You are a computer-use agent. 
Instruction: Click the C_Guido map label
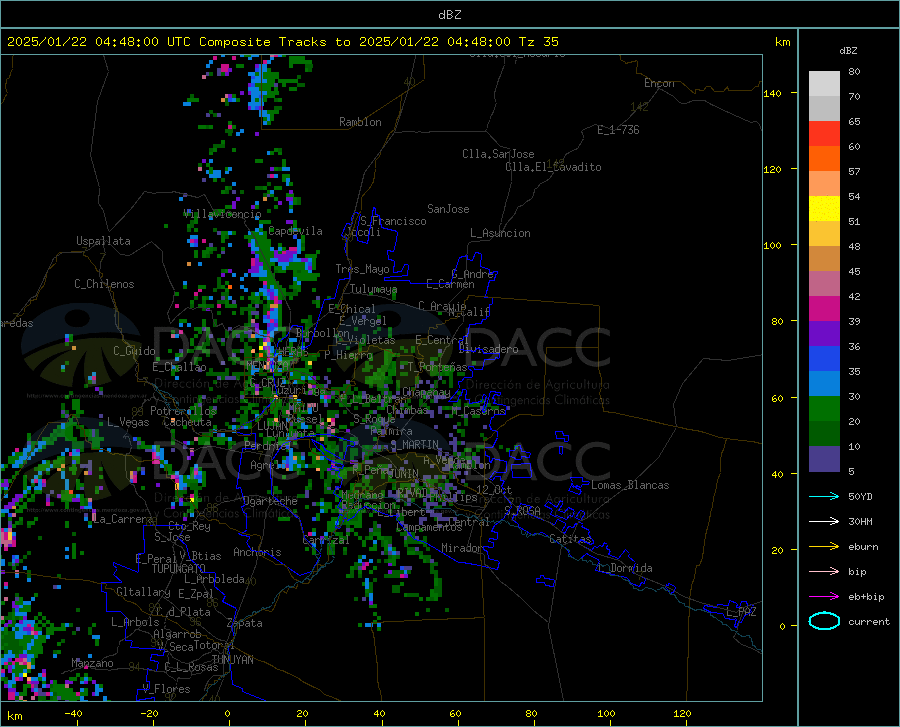click(x=134, y=351)
